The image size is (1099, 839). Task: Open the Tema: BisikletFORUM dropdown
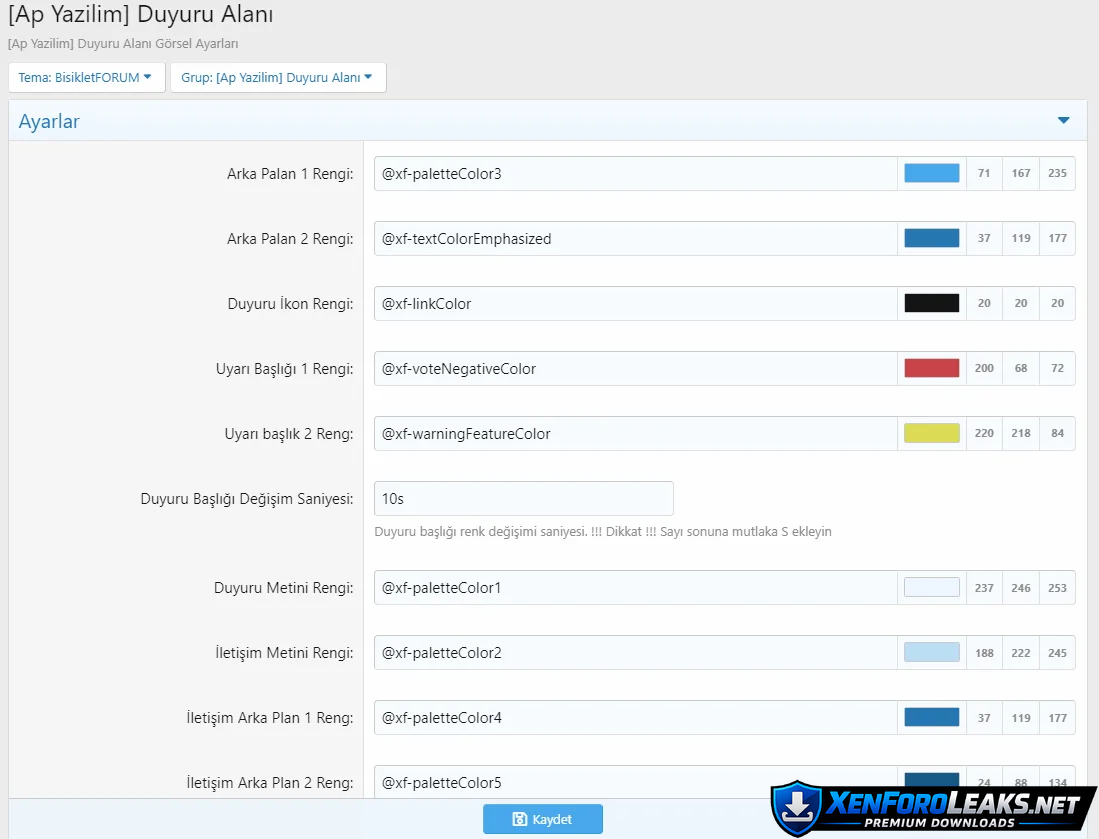[86, 77]
